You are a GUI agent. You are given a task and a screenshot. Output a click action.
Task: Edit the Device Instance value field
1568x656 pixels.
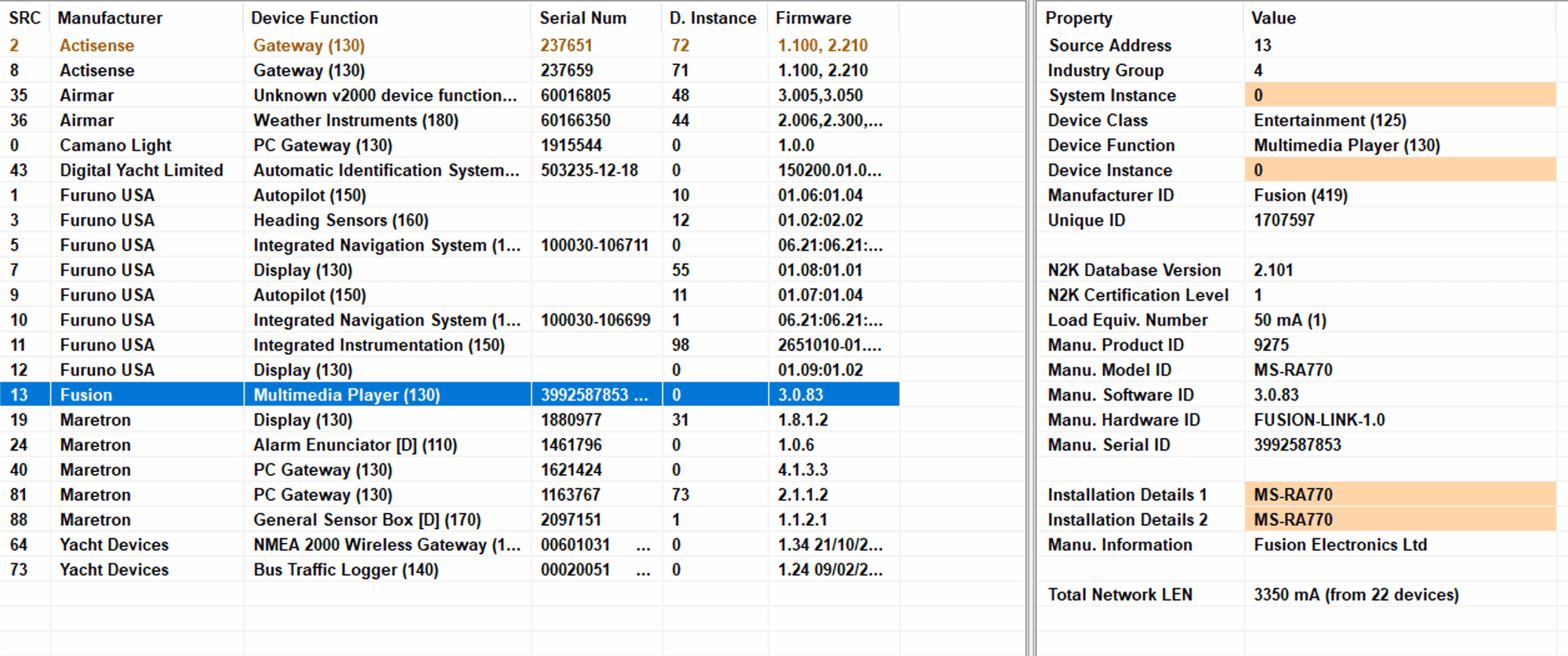pos(1400,170)
